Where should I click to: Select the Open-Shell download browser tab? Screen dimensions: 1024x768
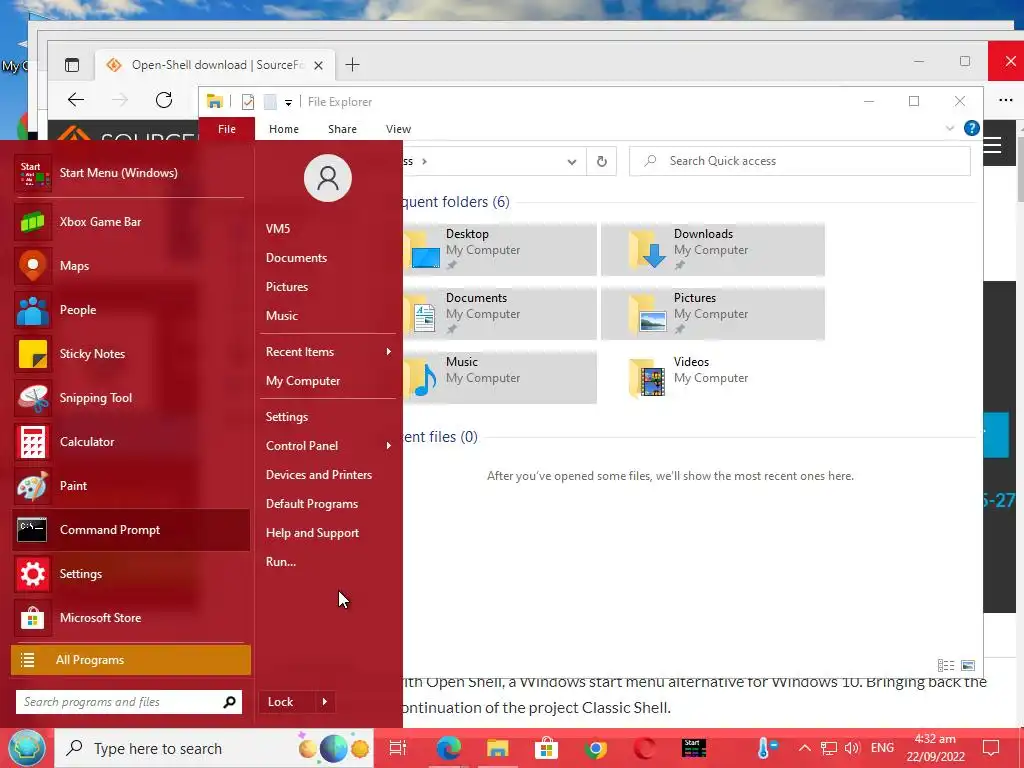214,65
